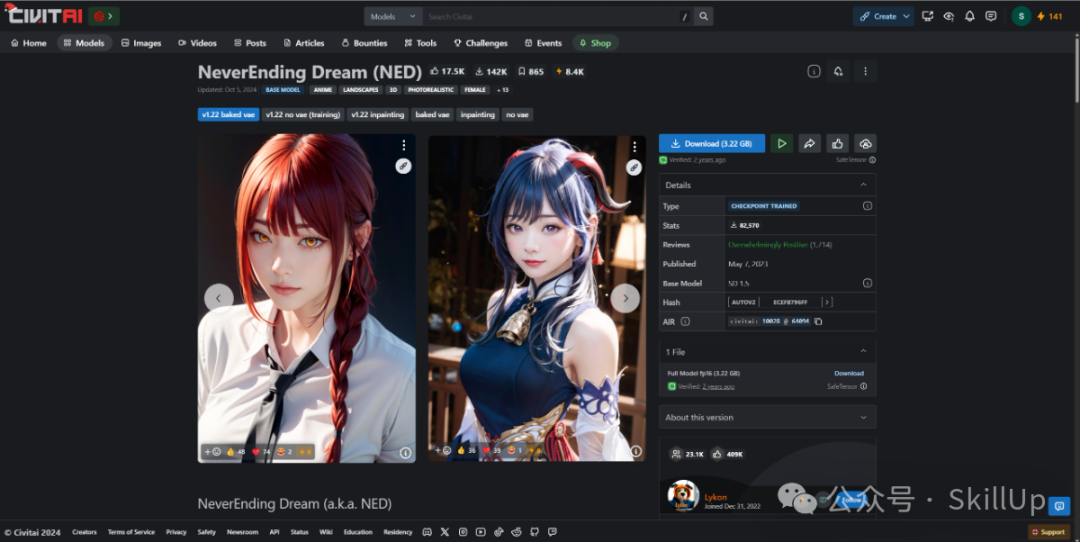This screenshot has width=1080, height=542.
Task: Click info icon on blue-haired image
Action: (636, 451)
